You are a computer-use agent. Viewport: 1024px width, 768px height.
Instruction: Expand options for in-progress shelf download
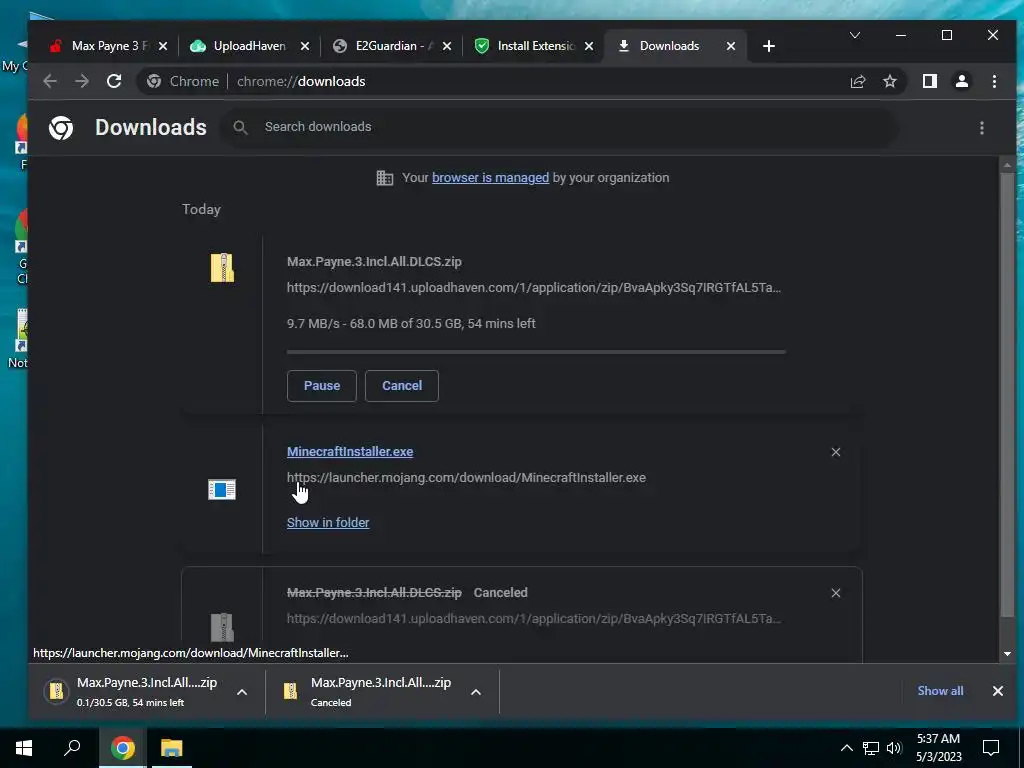[x=242, y=692]
